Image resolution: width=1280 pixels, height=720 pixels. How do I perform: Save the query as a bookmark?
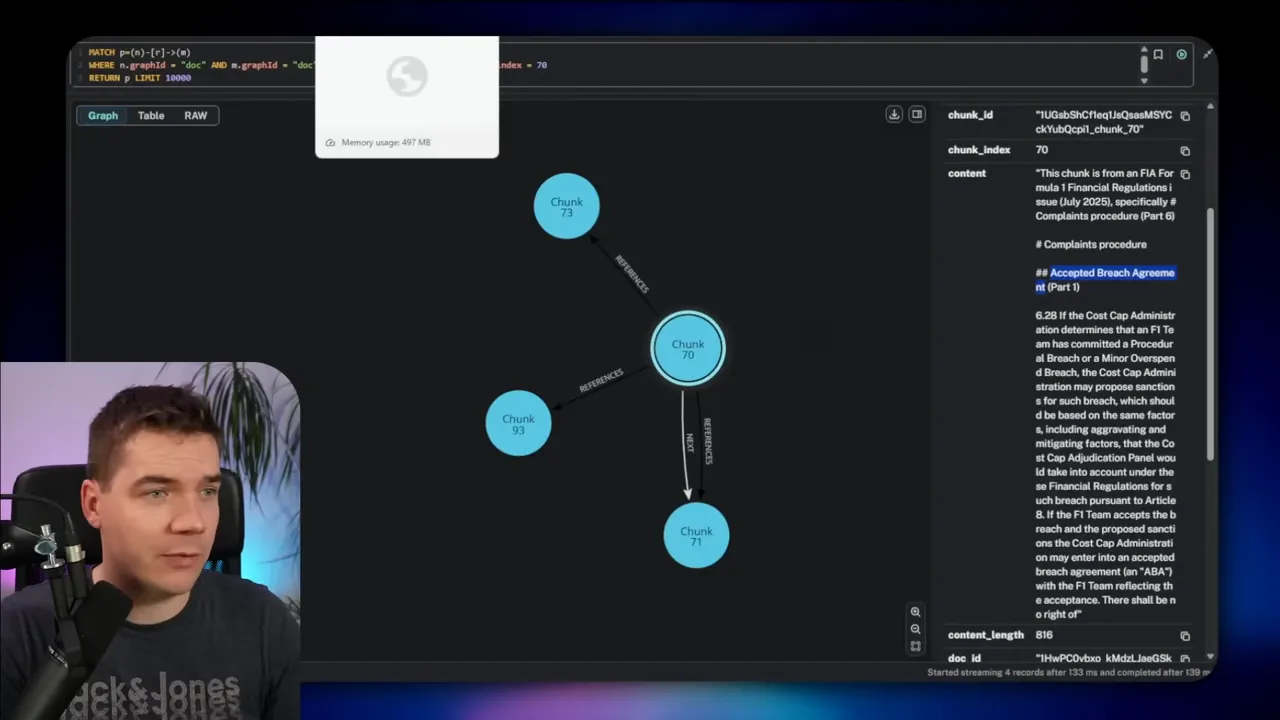pyautogui.click(x=1158, y=55)
